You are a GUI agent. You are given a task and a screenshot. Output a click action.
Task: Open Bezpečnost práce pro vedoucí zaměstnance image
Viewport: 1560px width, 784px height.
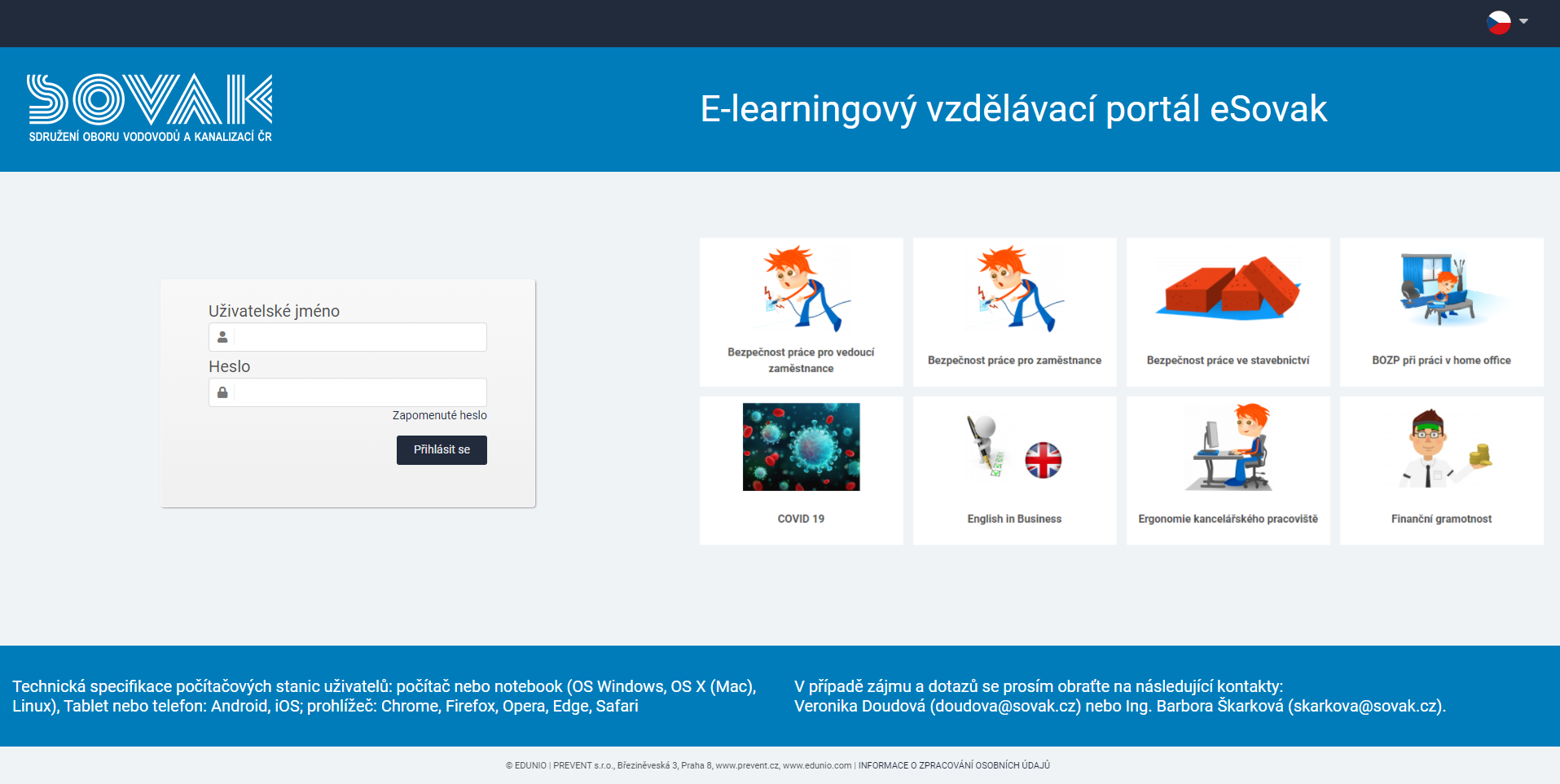coord(802,289)
